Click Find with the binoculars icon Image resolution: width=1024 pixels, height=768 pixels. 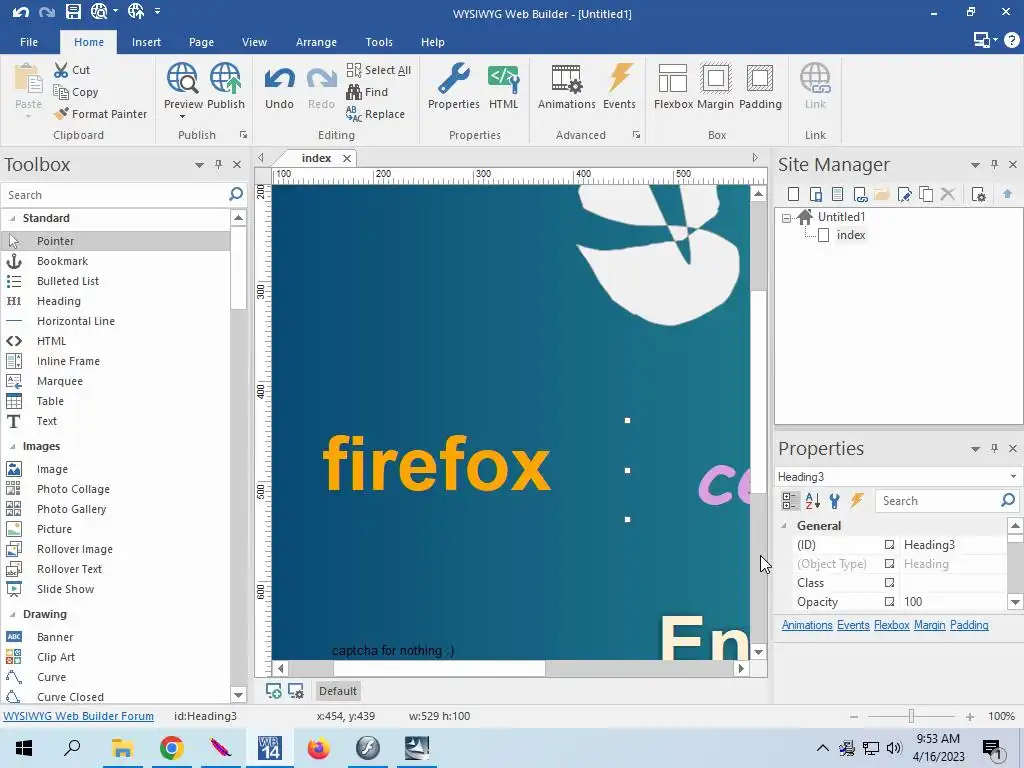click(367, 92)
